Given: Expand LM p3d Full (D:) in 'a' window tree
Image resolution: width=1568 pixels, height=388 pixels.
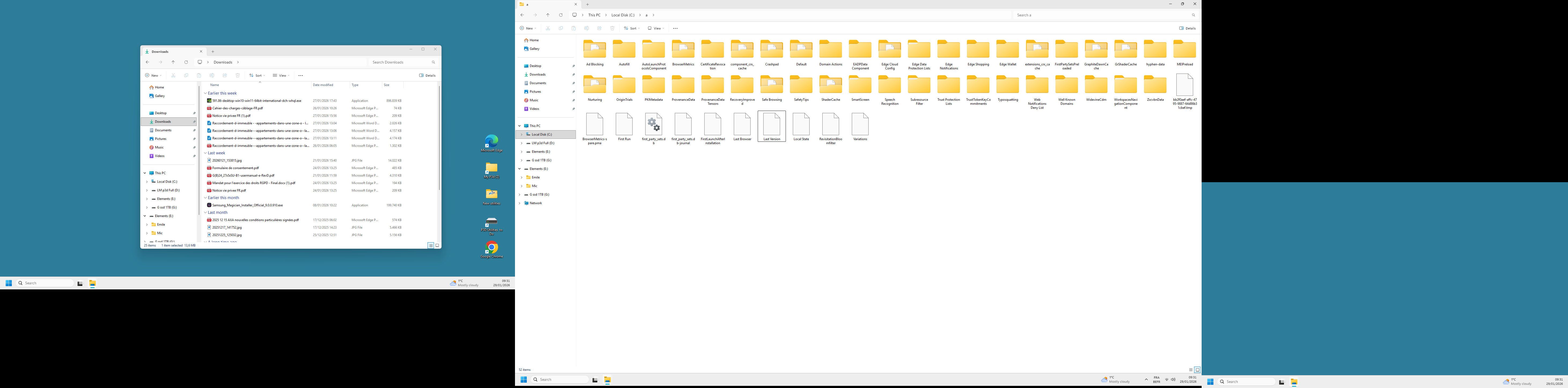Looking at the screenshot, I should 522,143.
